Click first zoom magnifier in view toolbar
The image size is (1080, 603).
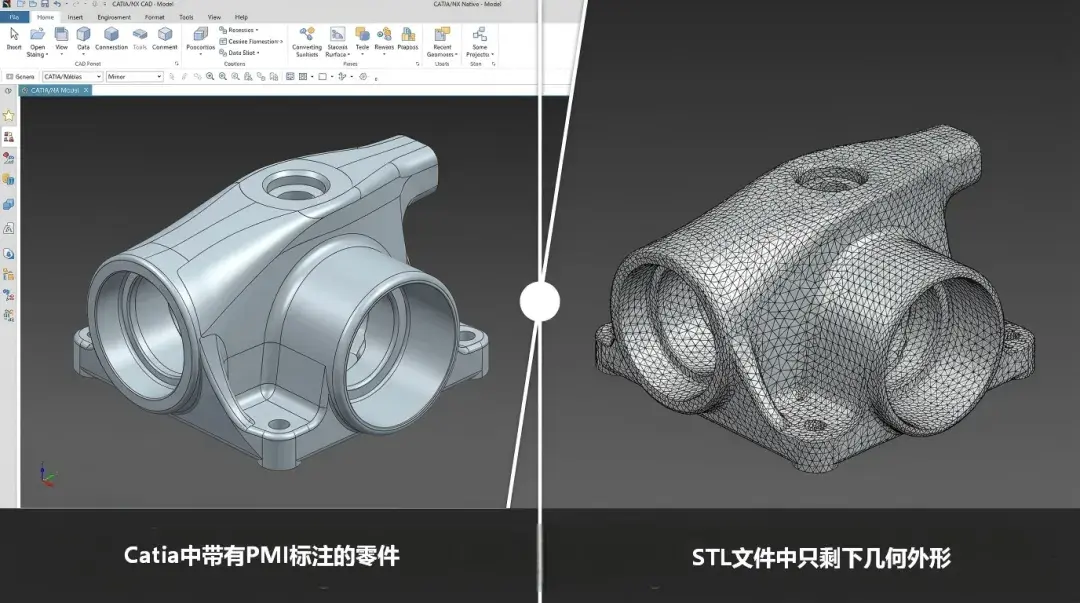[210, 77]
